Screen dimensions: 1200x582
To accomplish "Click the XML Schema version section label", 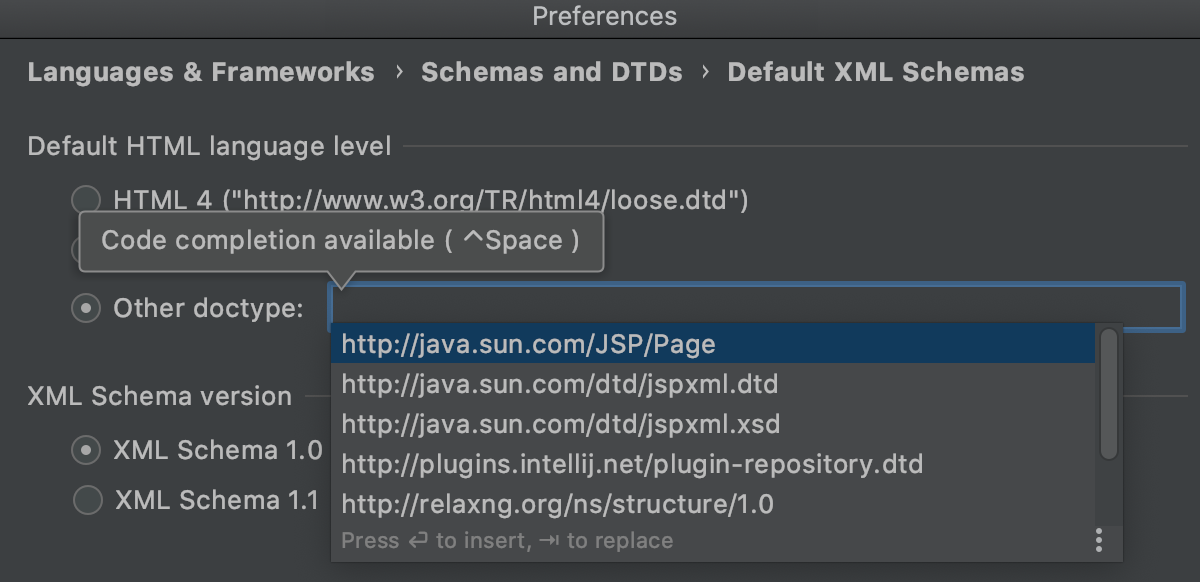I will [159, 396].
